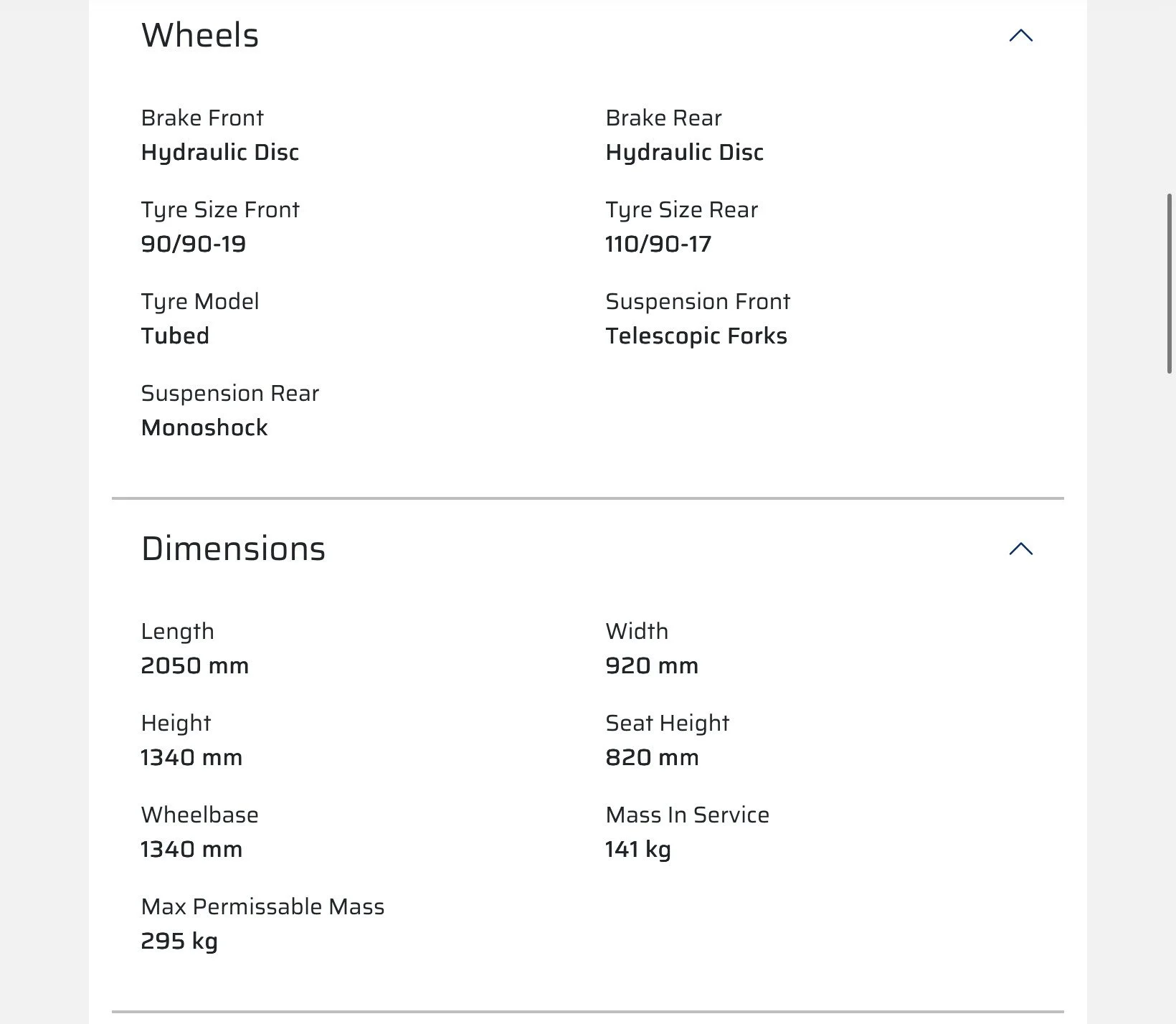
Task: Click the vertical page scrollbar thumb
Action: pos(1171,283)
